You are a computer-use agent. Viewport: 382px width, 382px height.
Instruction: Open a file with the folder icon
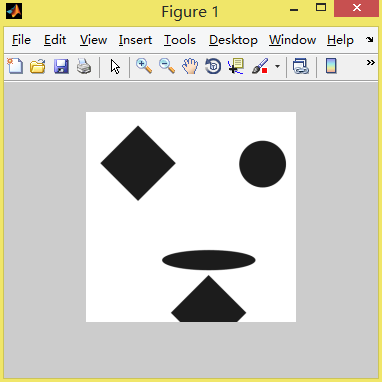point(38,66)
